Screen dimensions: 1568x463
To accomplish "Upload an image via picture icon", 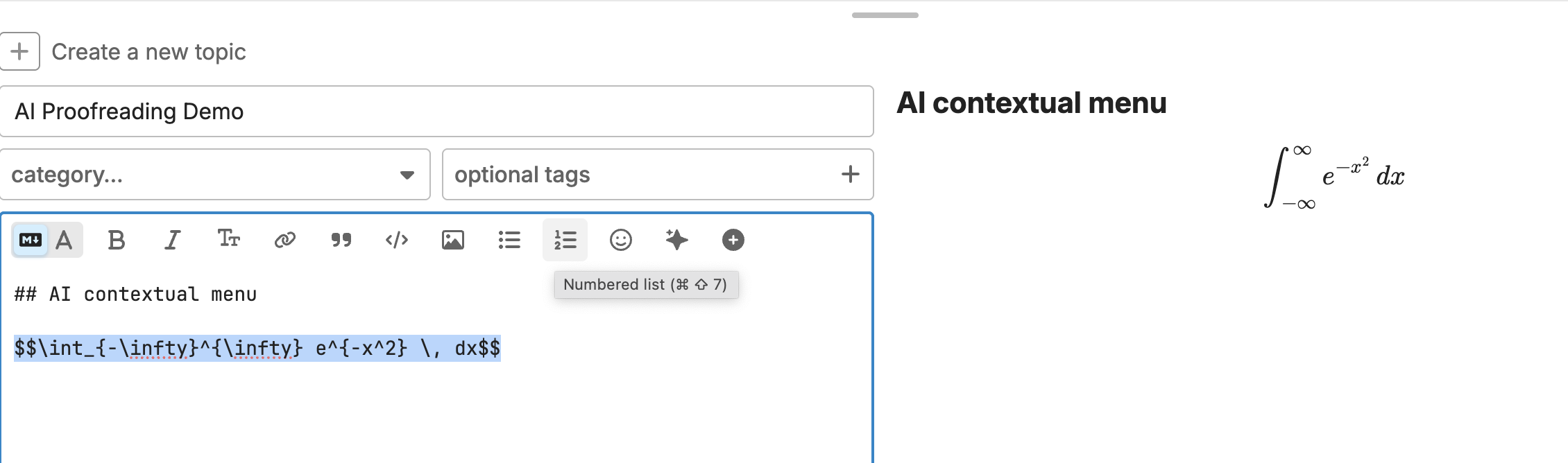I will click(452, 240).
